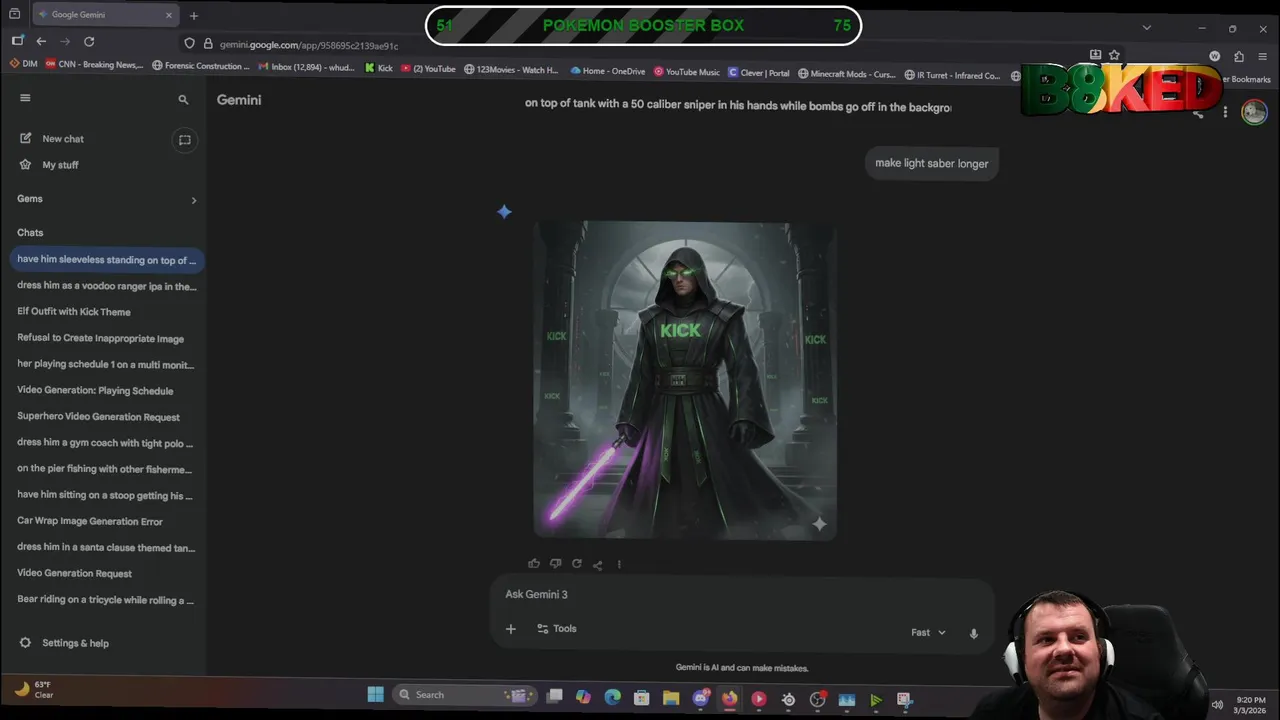1280x720 pixels.
Task: Open the Google account avatar
Action: click(1254, 112)
